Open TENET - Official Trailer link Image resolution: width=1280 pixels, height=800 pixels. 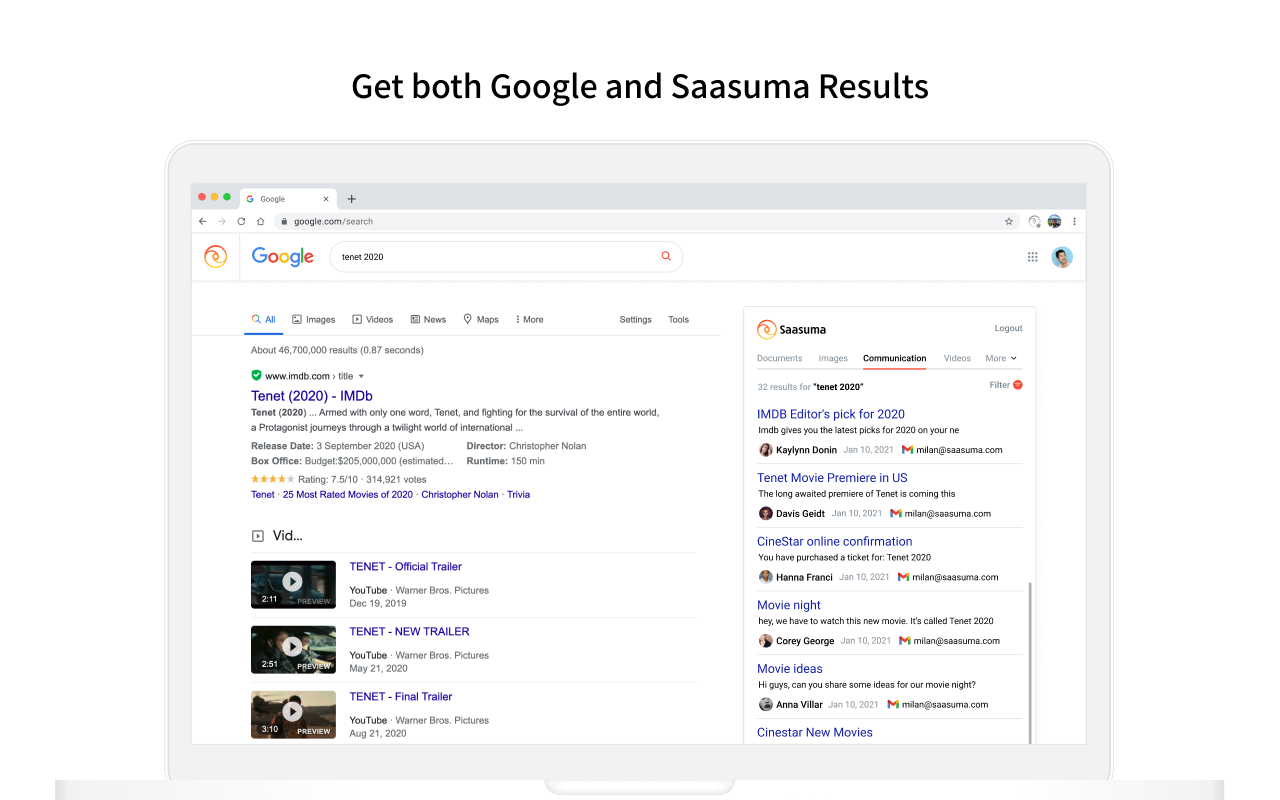point(405,567)
